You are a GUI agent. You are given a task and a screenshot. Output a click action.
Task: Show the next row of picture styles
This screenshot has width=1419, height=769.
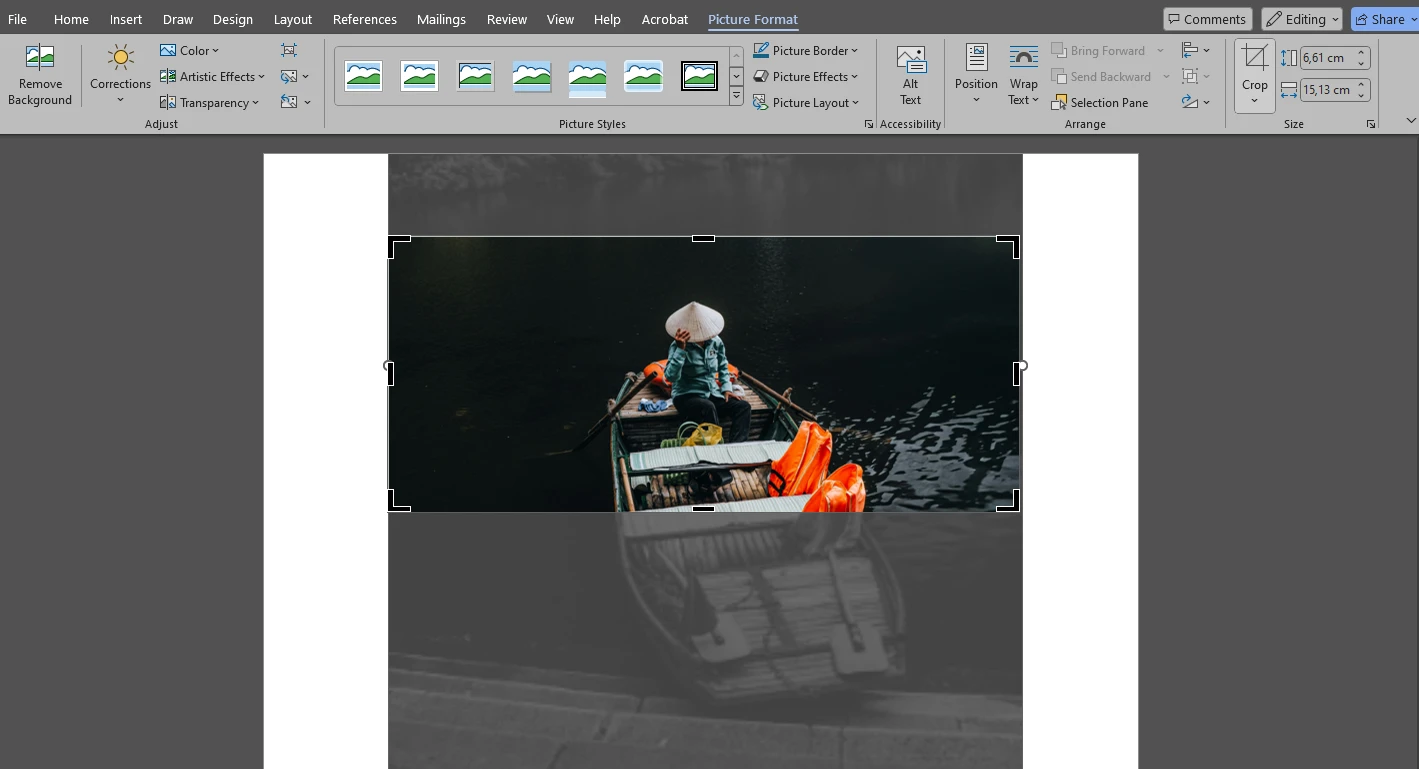(736, 76)
